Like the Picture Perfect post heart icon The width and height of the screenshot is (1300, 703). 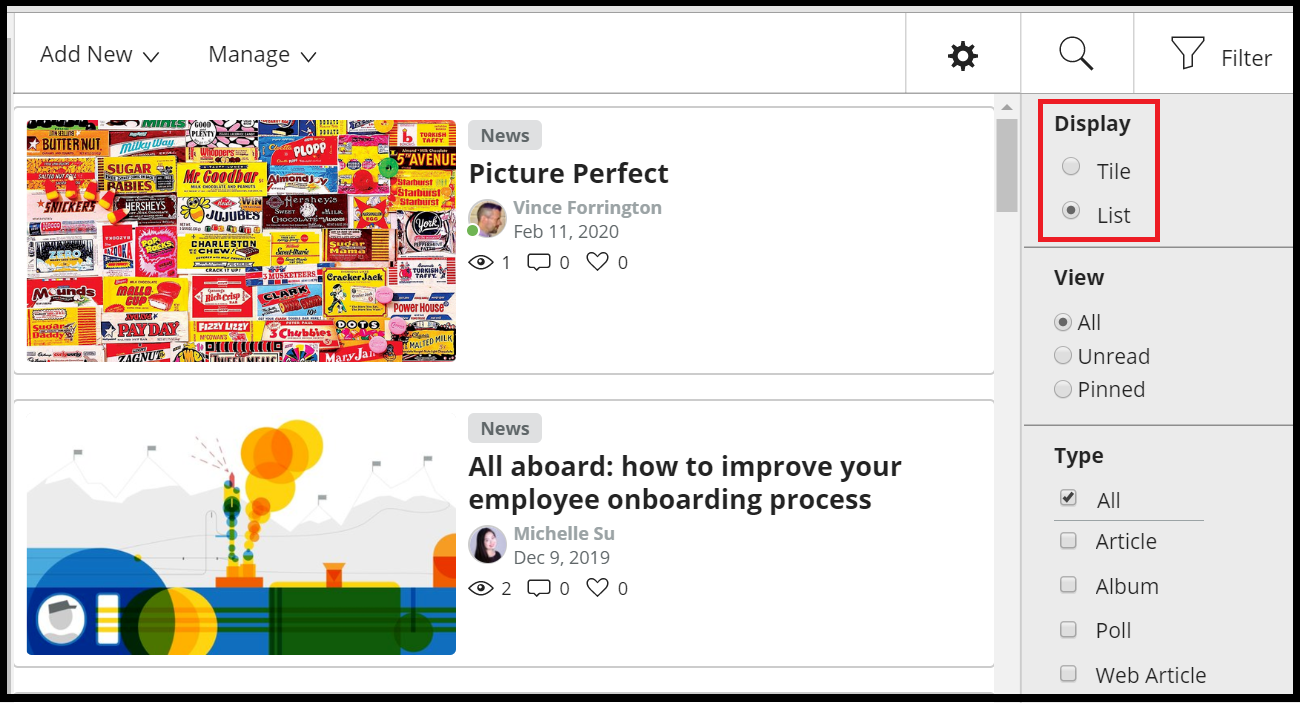[597, 262]
